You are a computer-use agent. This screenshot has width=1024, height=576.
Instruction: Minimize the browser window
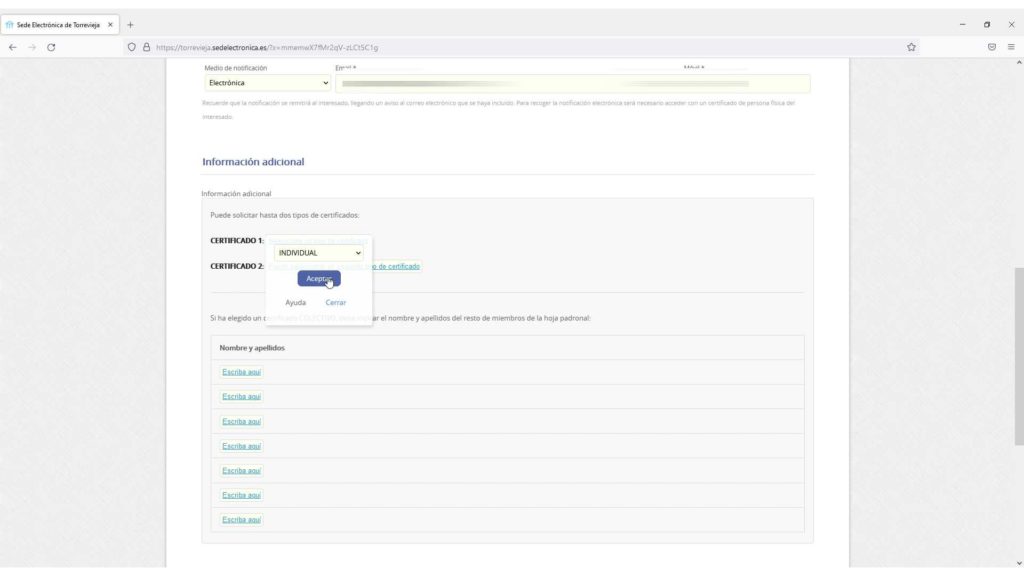(963, 25)
